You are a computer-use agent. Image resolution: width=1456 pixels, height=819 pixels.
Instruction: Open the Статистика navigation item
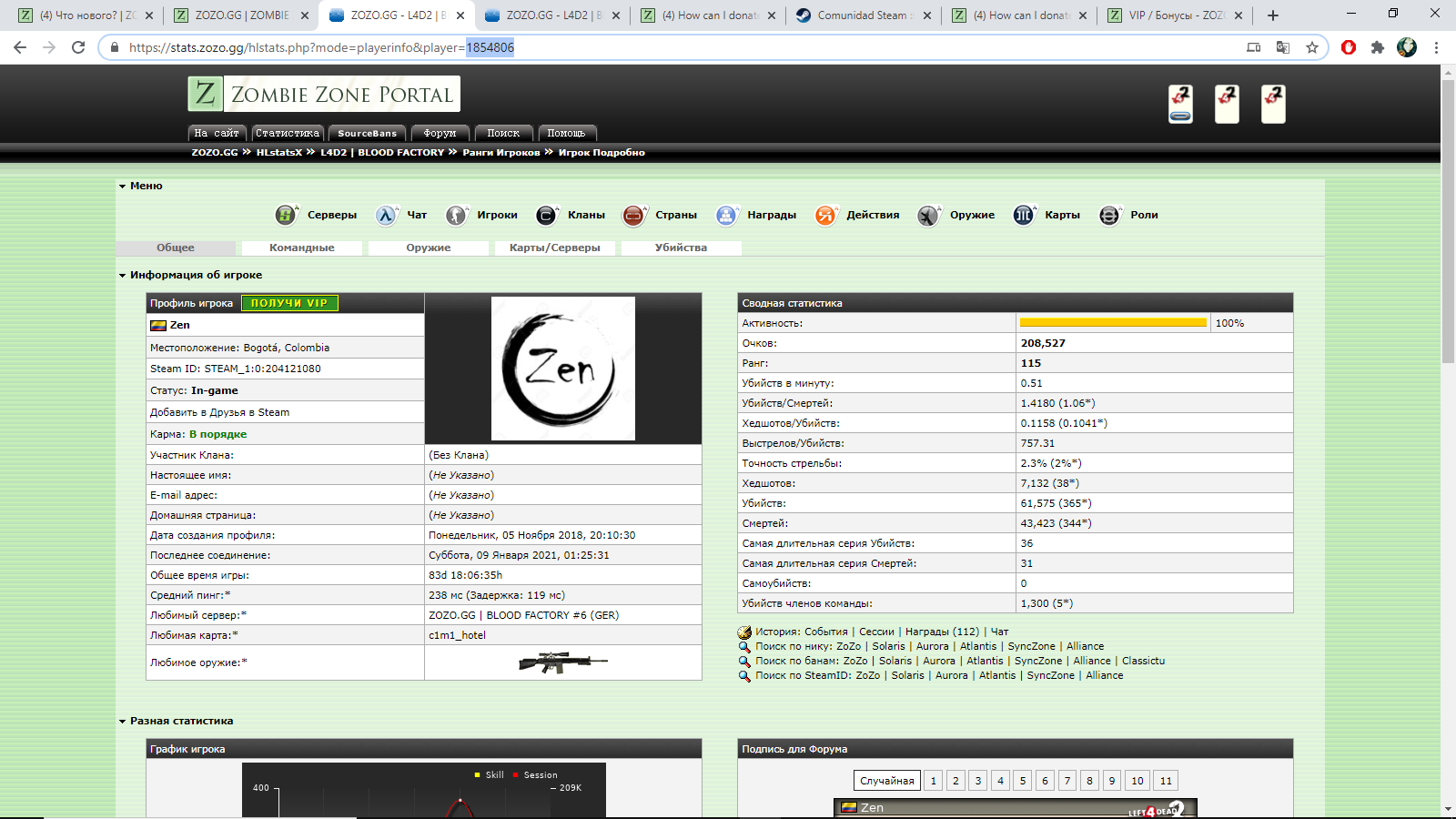(x=288, y=133)
